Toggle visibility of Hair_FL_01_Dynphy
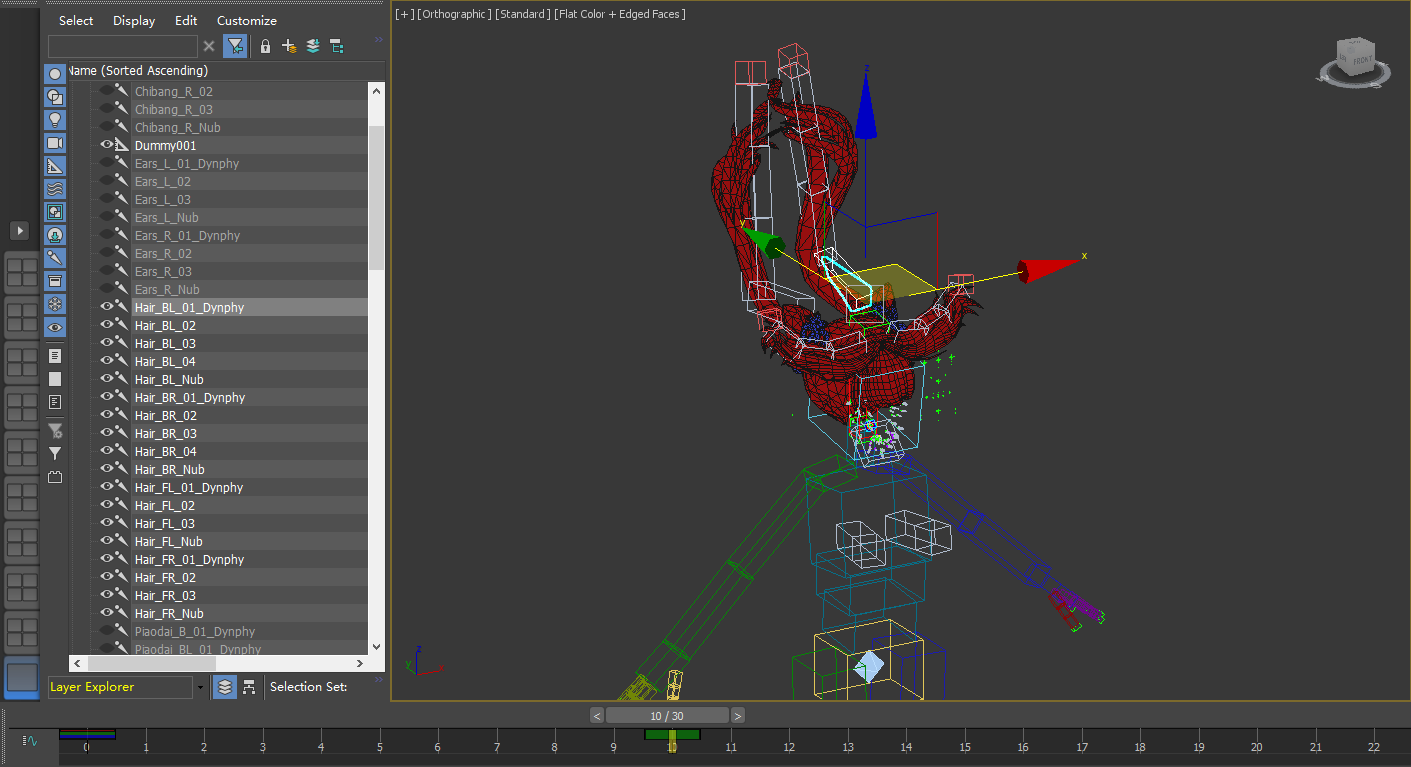Viewport: 1411px width, 767px height. (106, 487)
